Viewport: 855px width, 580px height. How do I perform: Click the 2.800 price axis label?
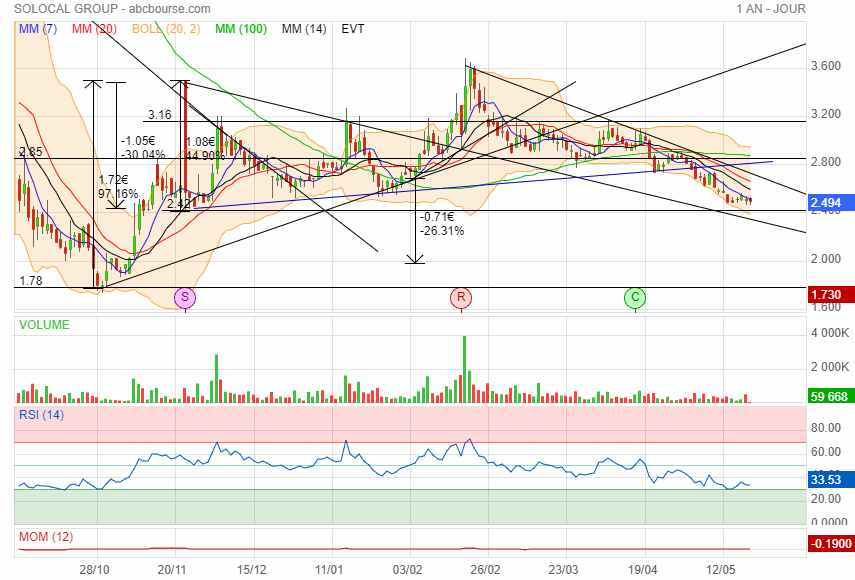826,162
